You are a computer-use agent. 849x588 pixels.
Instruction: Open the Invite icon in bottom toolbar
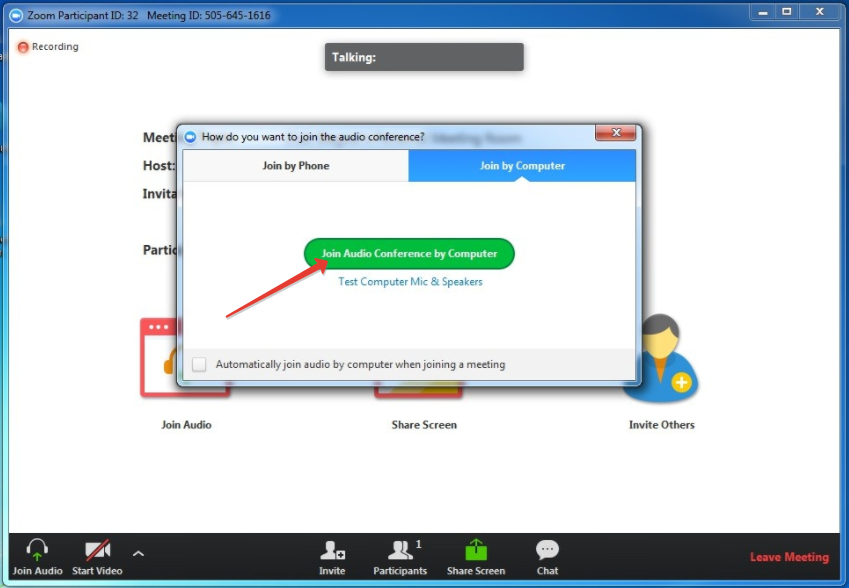pos(332,550)
